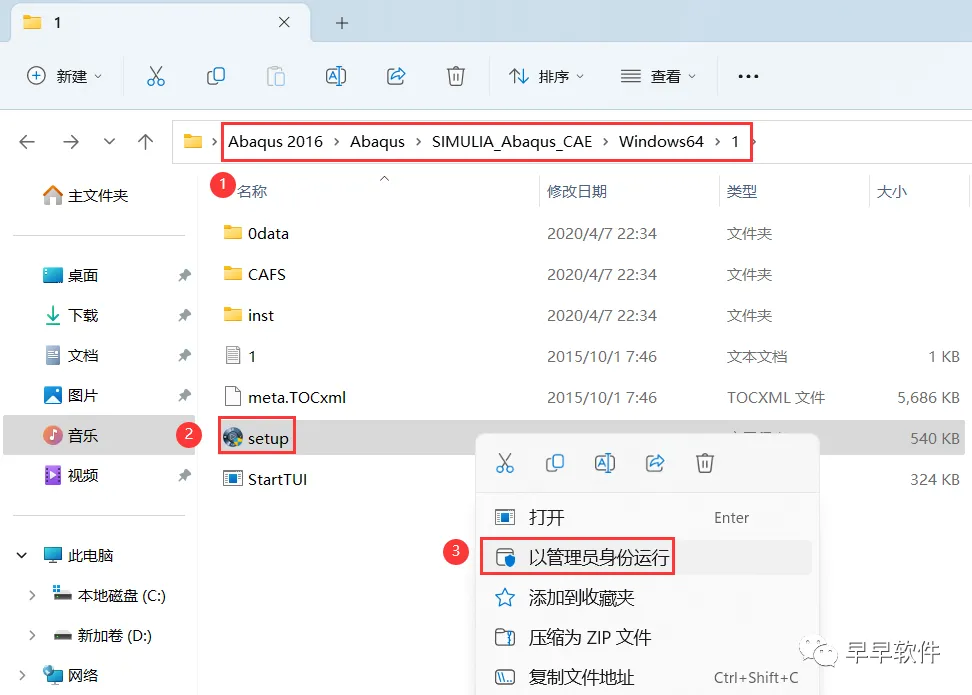972x695 pixels.
Task: Open Pictures (图片) in the sidebar
Action: (x=71, y=395)
